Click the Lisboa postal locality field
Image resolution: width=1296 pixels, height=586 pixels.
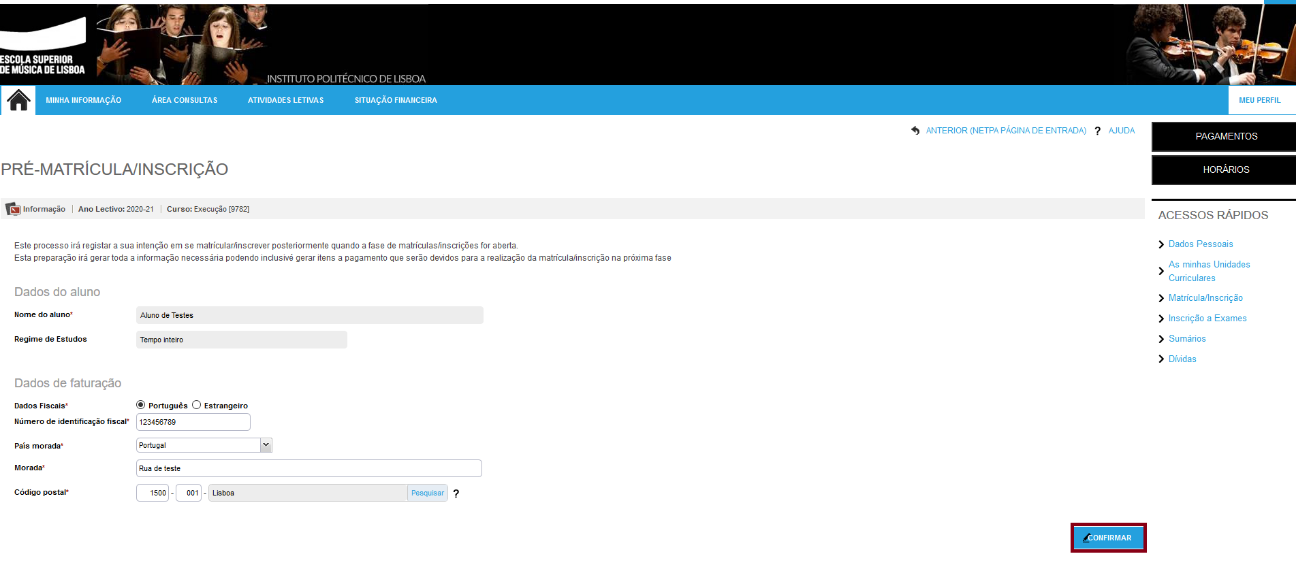coord(308,493)
